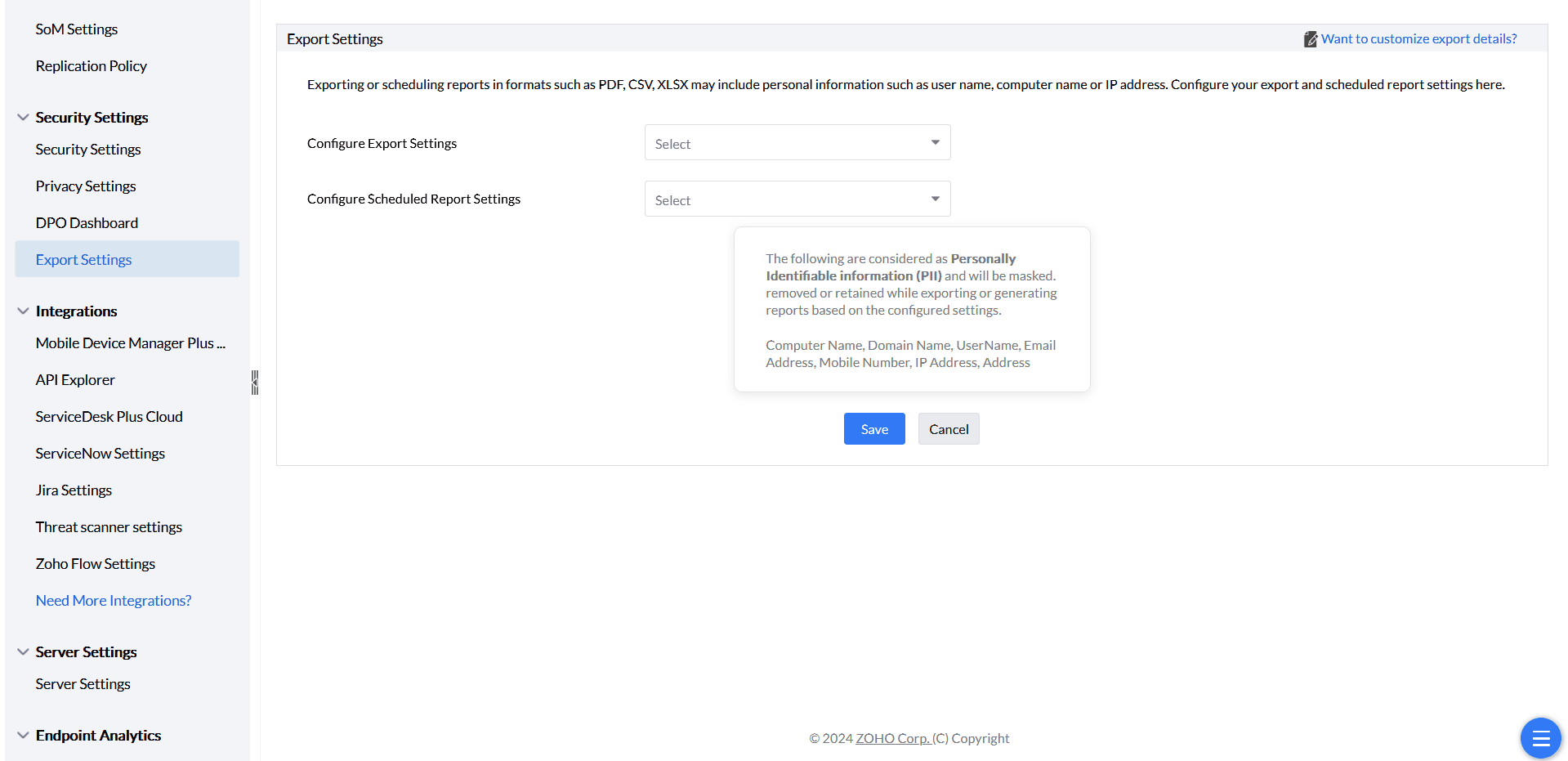Open the Configure Export Settings dropdown

point(797,143)
